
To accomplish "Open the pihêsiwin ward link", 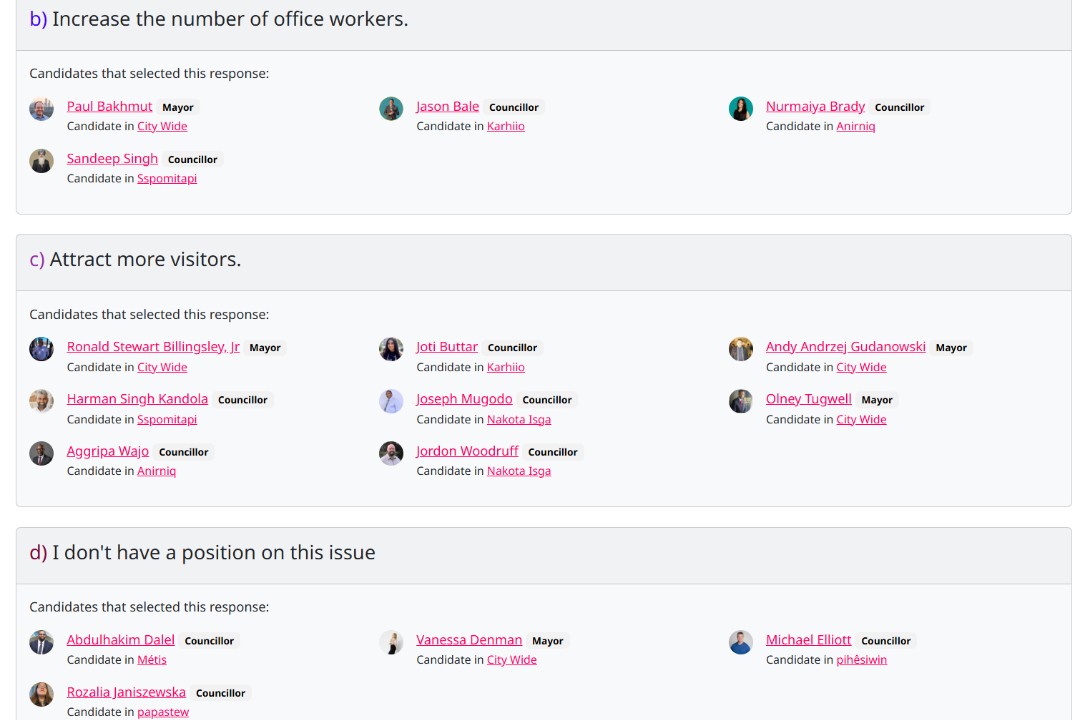I will click(x=861, y=660).
